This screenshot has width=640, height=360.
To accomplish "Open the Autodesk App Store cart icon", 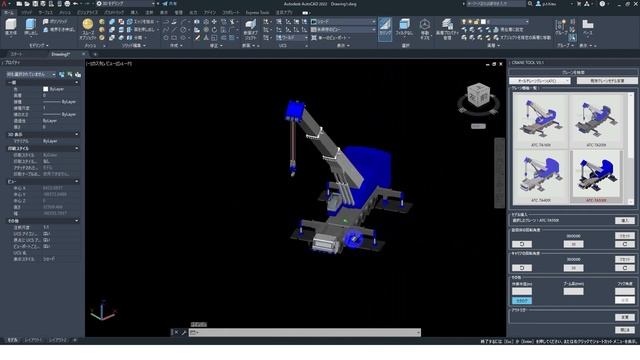I will coord(579,4).
